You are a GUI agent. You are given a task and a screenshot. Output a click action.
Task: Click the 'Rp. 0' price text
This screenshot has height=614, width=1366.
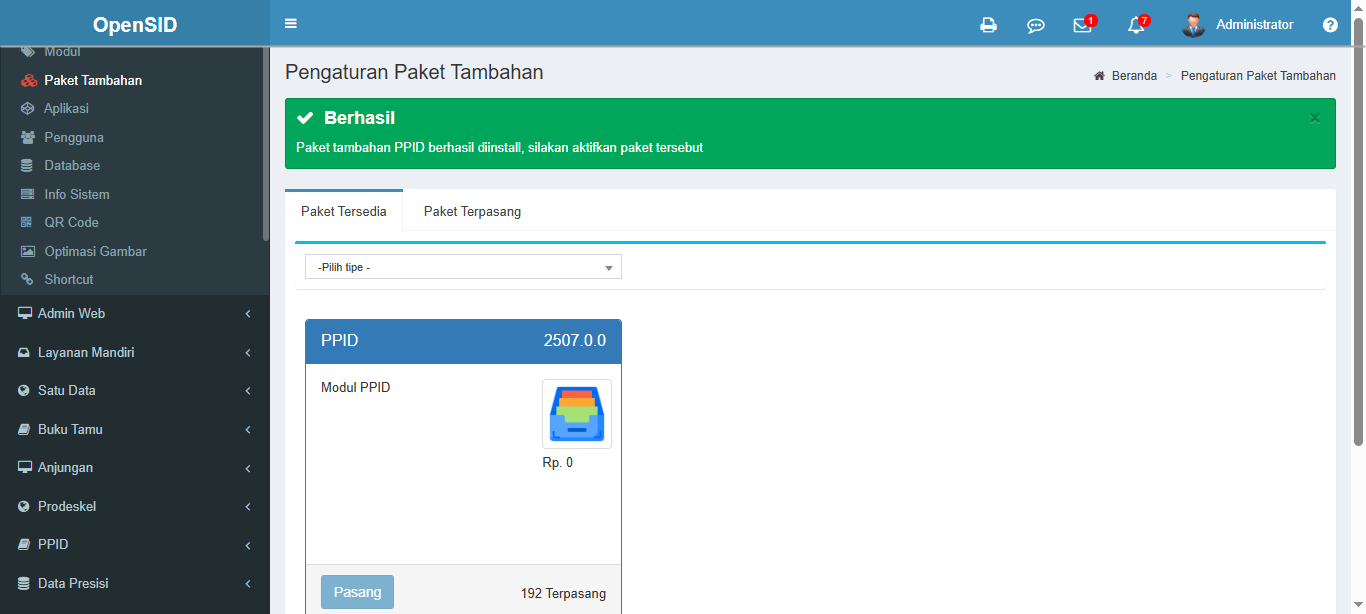[x=558, y=463]
